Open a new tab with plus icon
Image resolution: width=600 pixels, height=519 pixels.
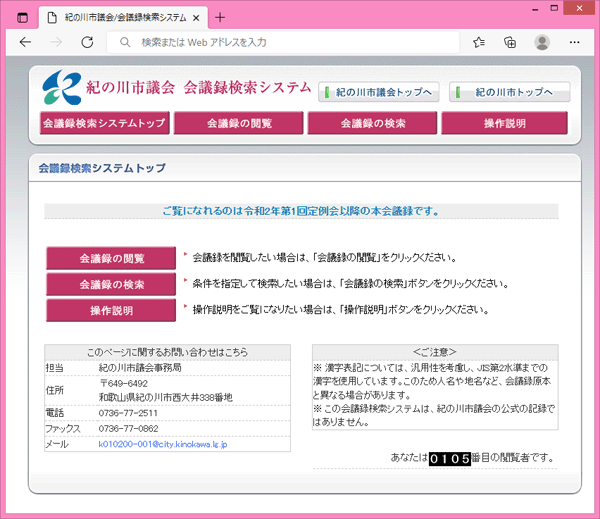pos(220,17)
